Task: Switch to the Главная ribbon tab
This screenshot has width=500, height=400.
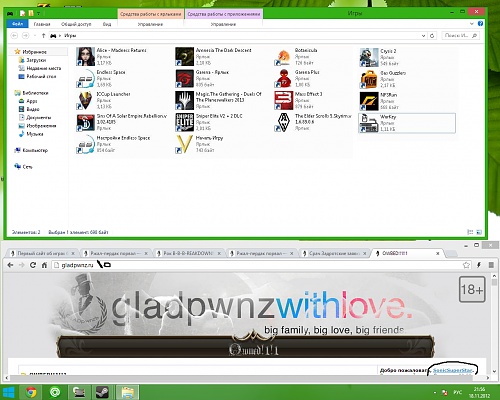Action: click(42, 24)
